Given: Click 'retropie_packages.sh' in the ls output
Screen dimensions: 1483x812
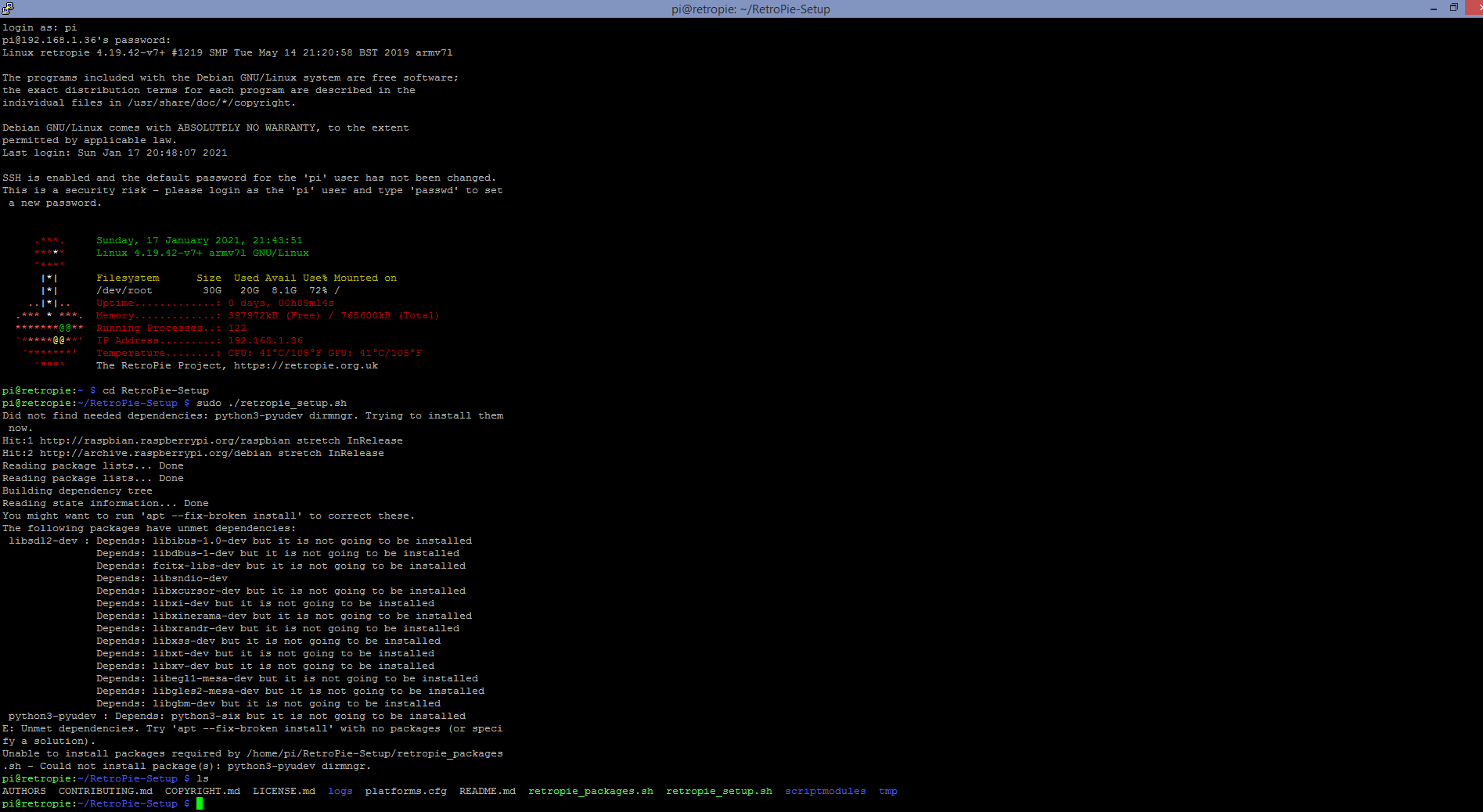Looking at the screenshot, I should pos(590,791).
